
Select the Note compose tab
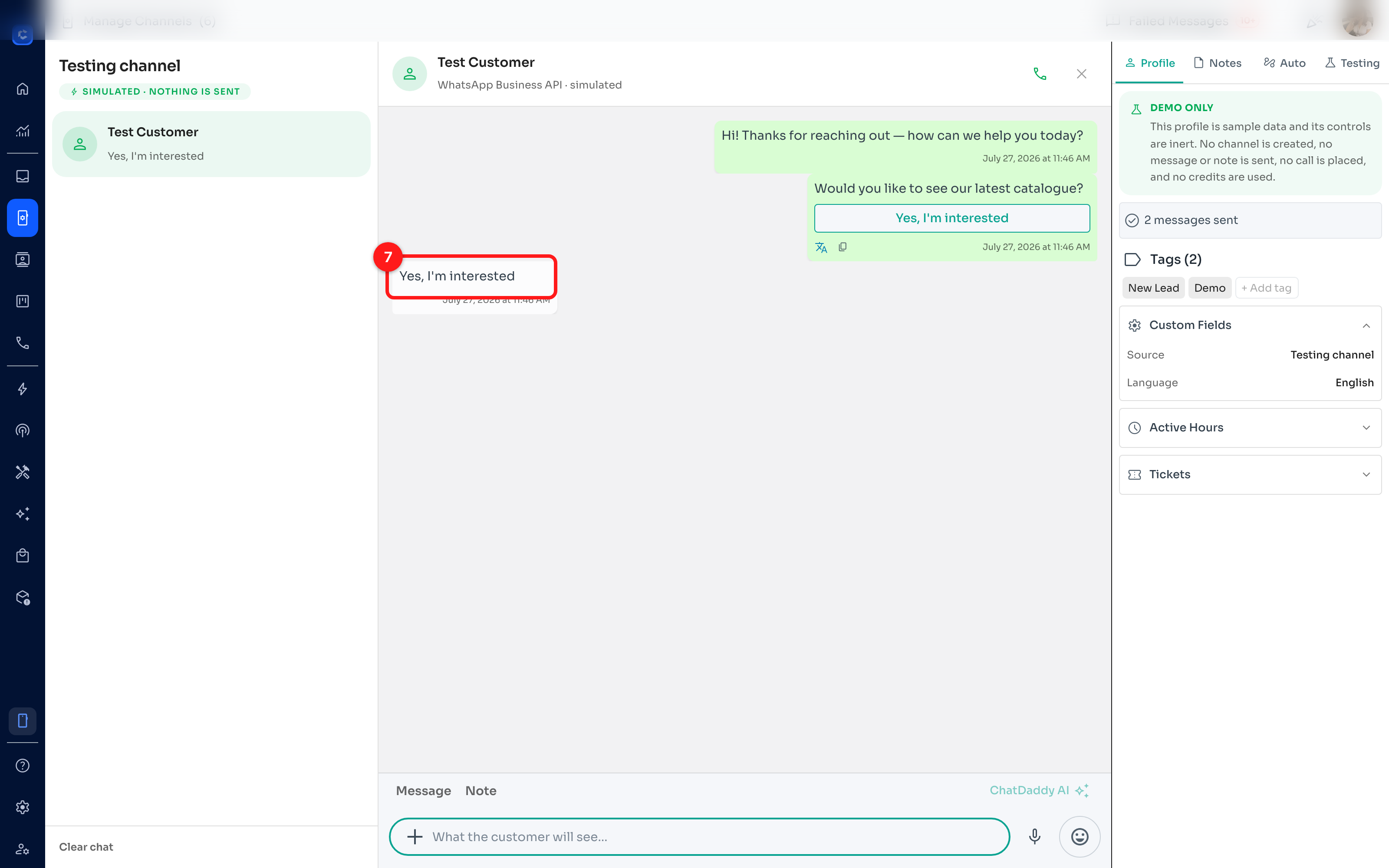pos(481,790)
